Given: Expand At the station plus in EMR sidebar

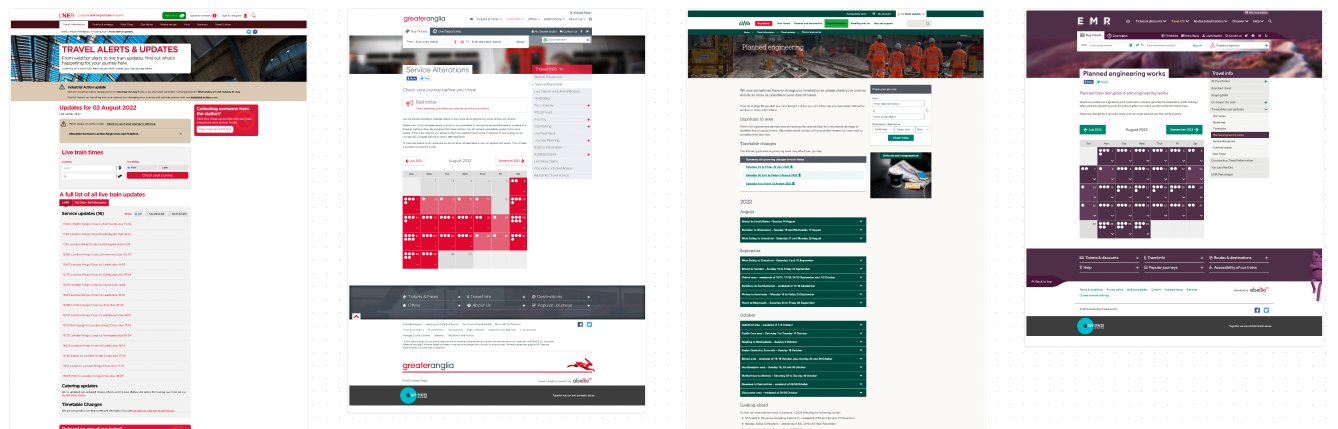Looking at the screenshot, I should 1266,81.
